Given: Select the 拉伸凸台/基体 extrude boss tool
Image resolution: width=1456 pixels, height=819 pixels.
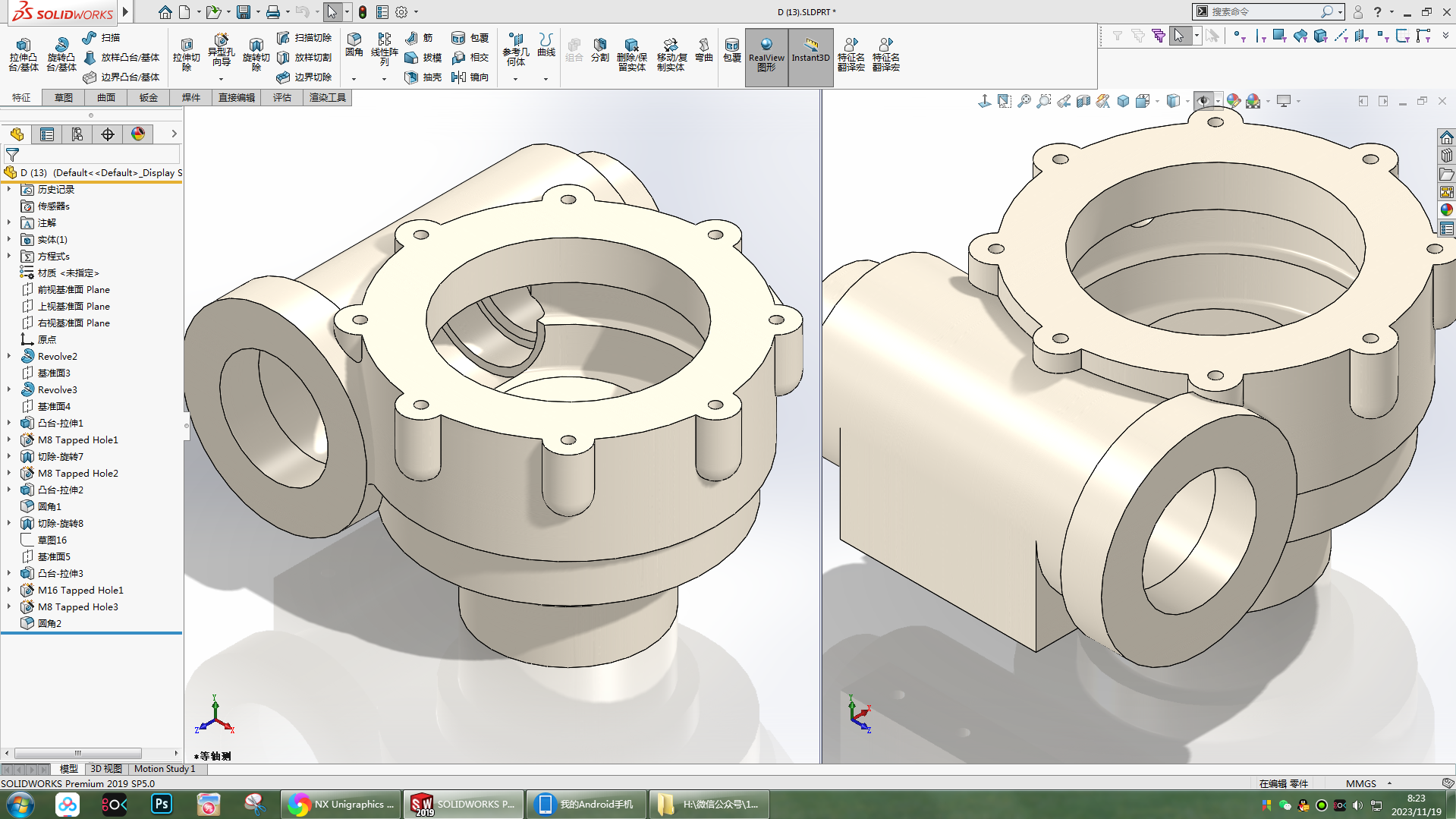Looking at the screenshot, I should (x=23, y=54).
